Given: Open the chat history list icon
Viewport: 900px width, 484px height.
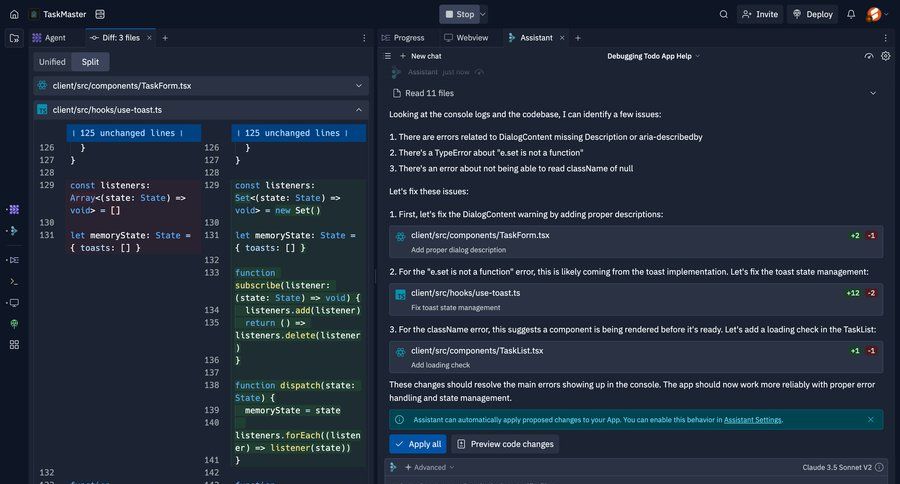Looking at the screenshot, I should point(388,56).
